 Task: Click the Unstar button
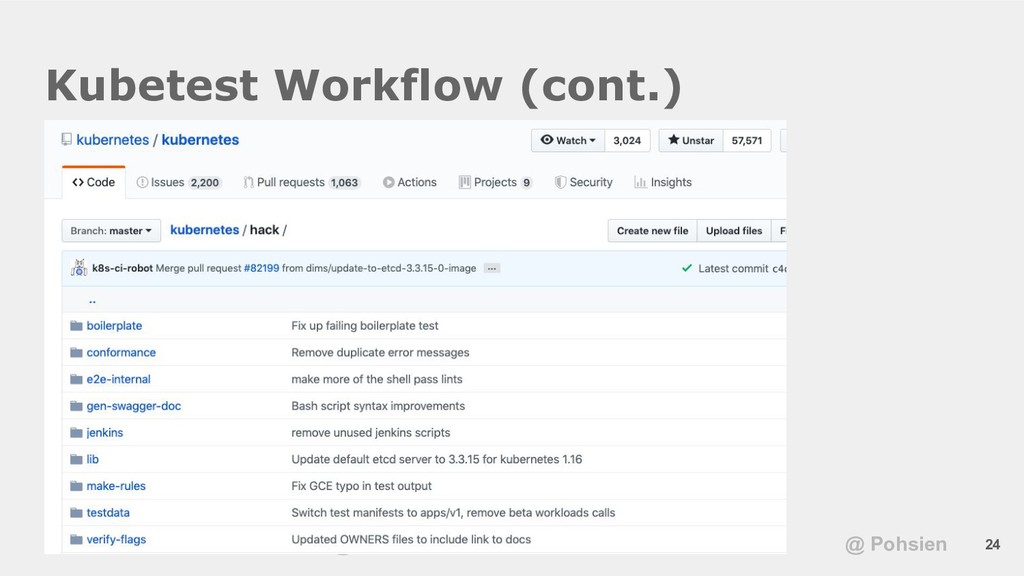[x=691, y=140]
